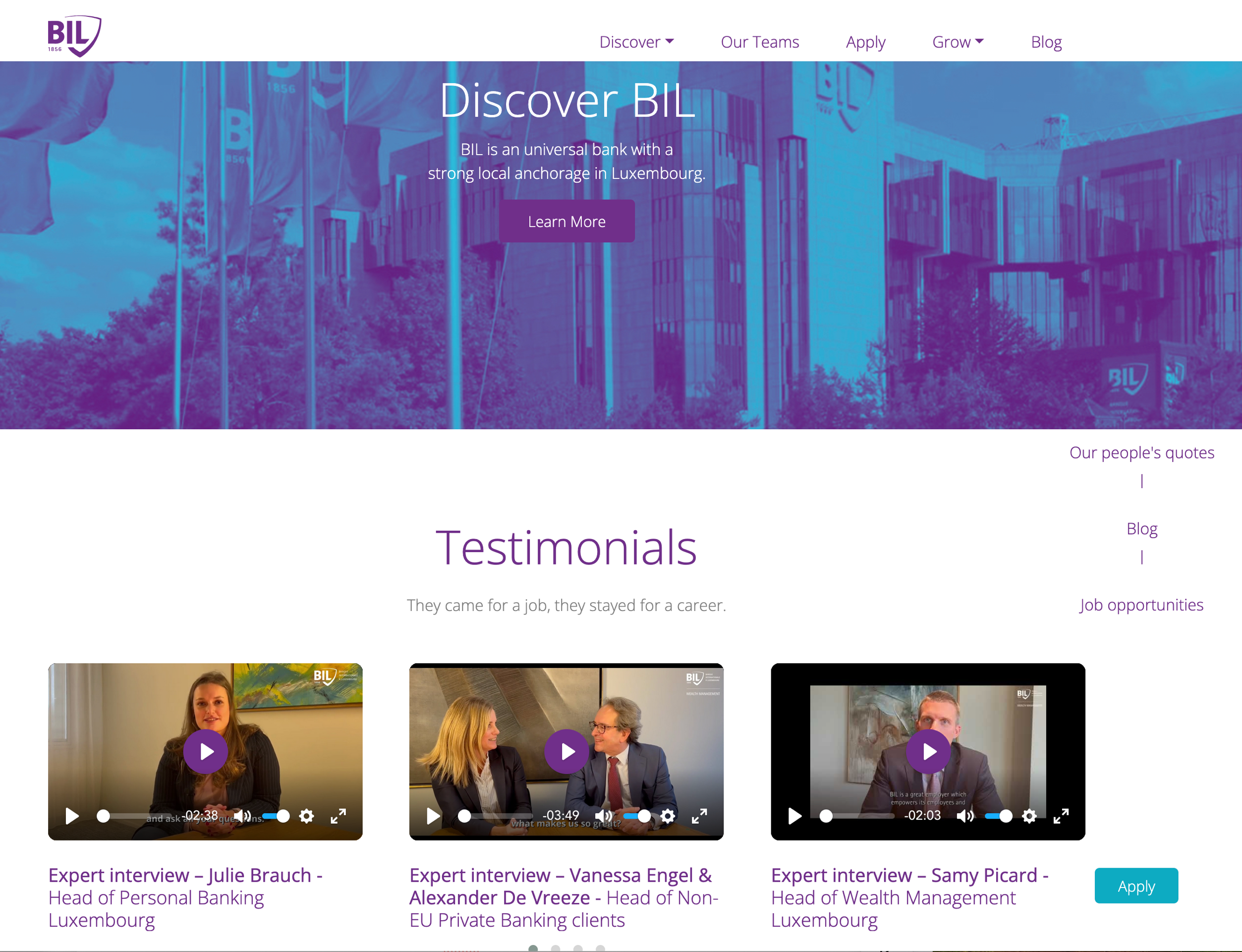The height and width of the screenshot is (952, 1242).
Task: Enter fullscreen on Vanessa Engel video
Action: (700, 816)
